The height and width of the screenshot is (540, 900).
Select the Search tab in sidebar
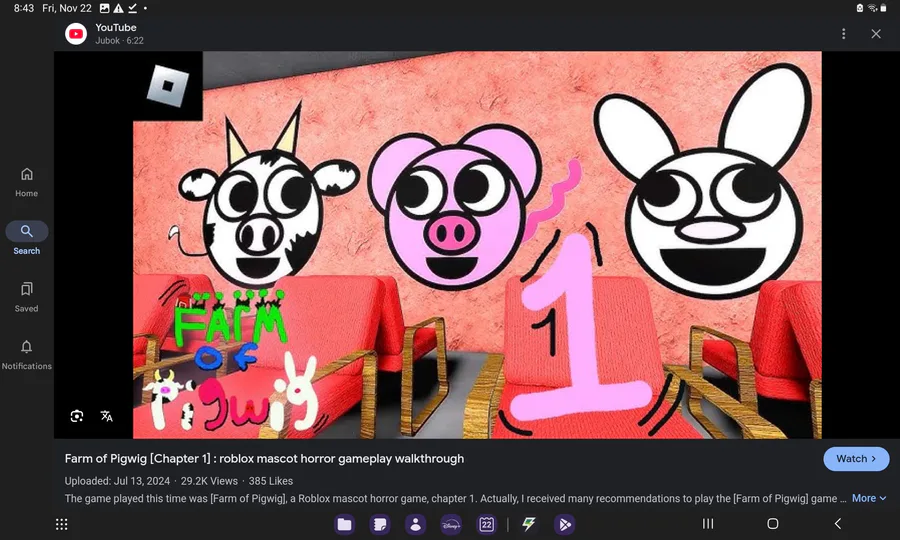(x=26, y=238)
